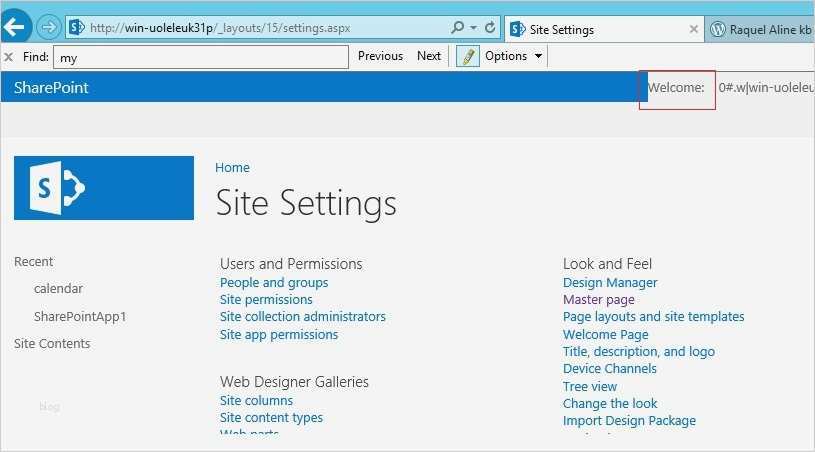
Task: Click the browser forward arrow button
Action: coord(50,28)
